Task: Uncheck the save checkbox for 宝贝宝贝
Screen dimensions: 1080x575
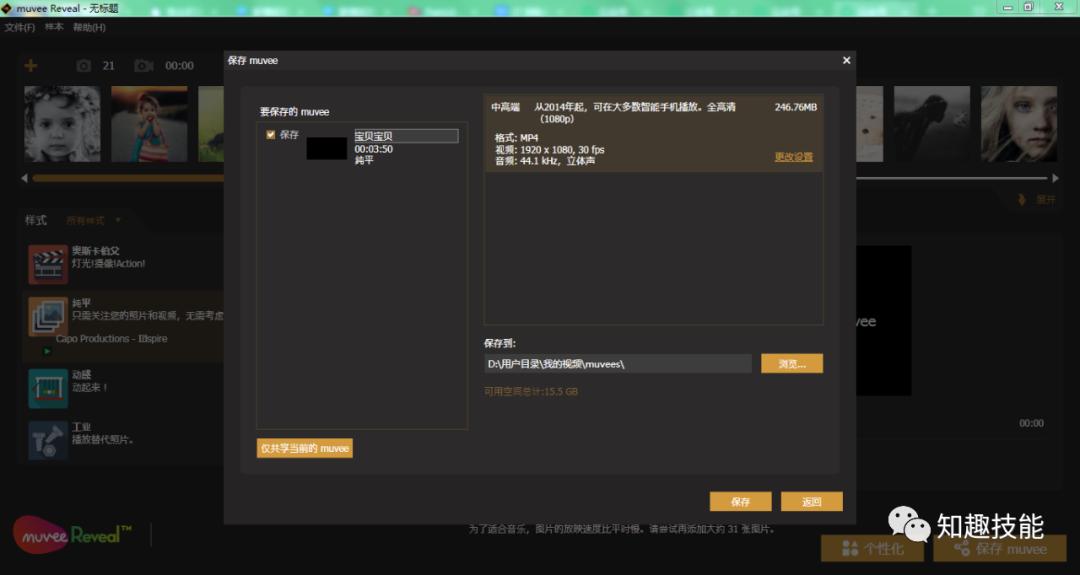Action: coord(271,135)
